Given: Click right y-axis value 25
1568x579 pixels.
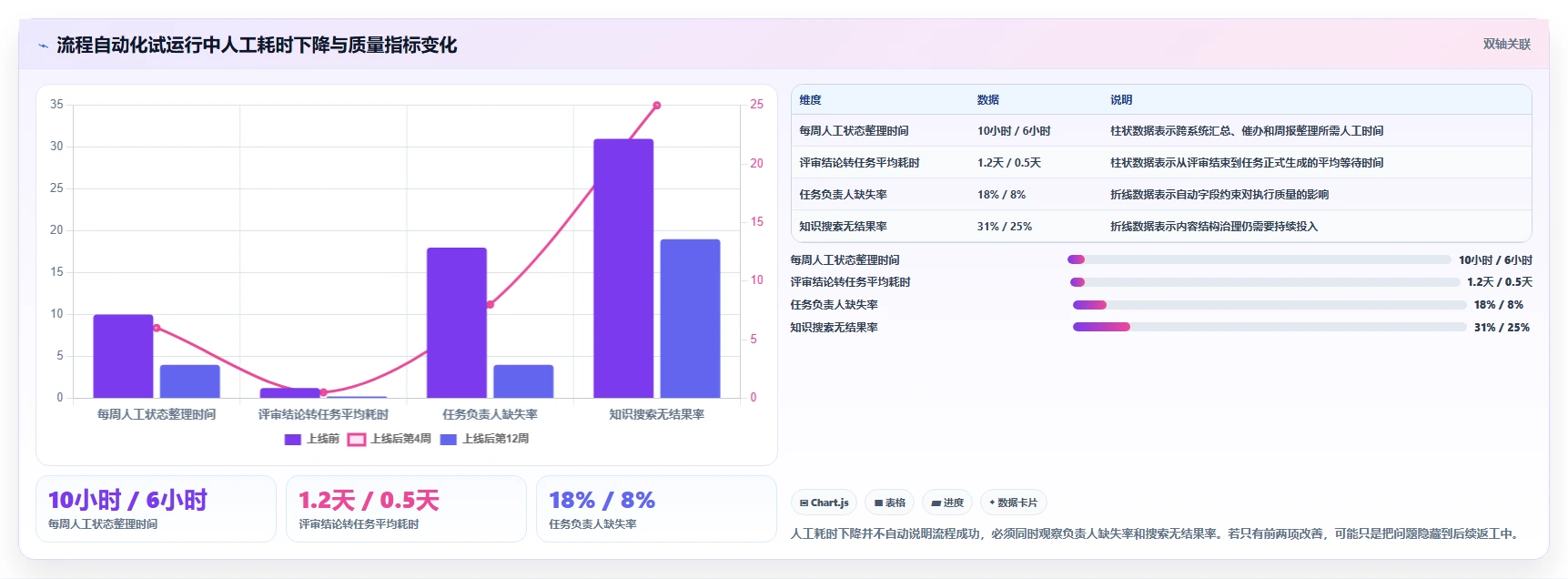Looking at the screenshot, I should (x=756, y=105).
